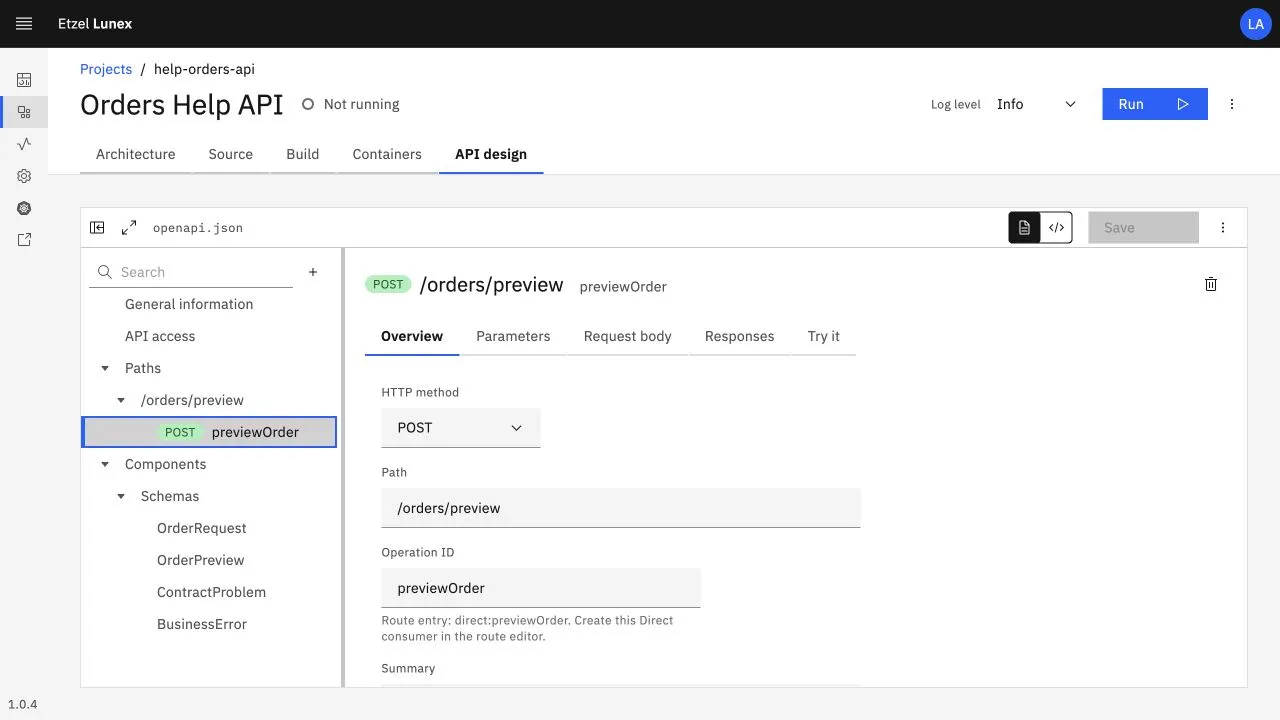Go to the Projects breadcrumb link

(x=106, y=69)
